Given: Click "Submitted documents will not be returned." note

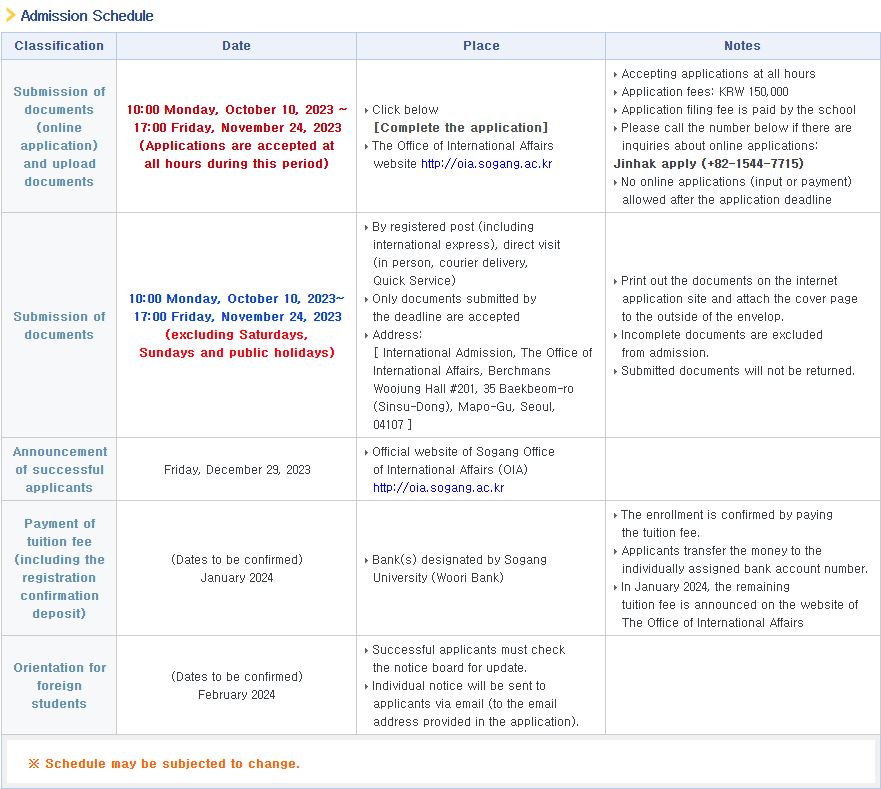Looking at the screenshot, I should 738,371.
